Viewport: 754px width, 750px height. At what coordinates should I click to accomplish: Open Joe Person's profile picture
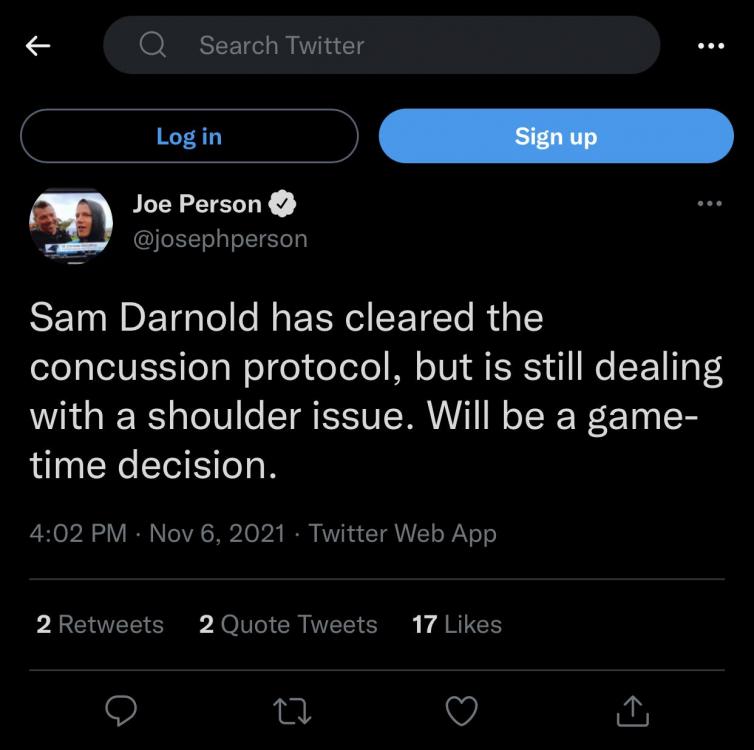point(70,225)
